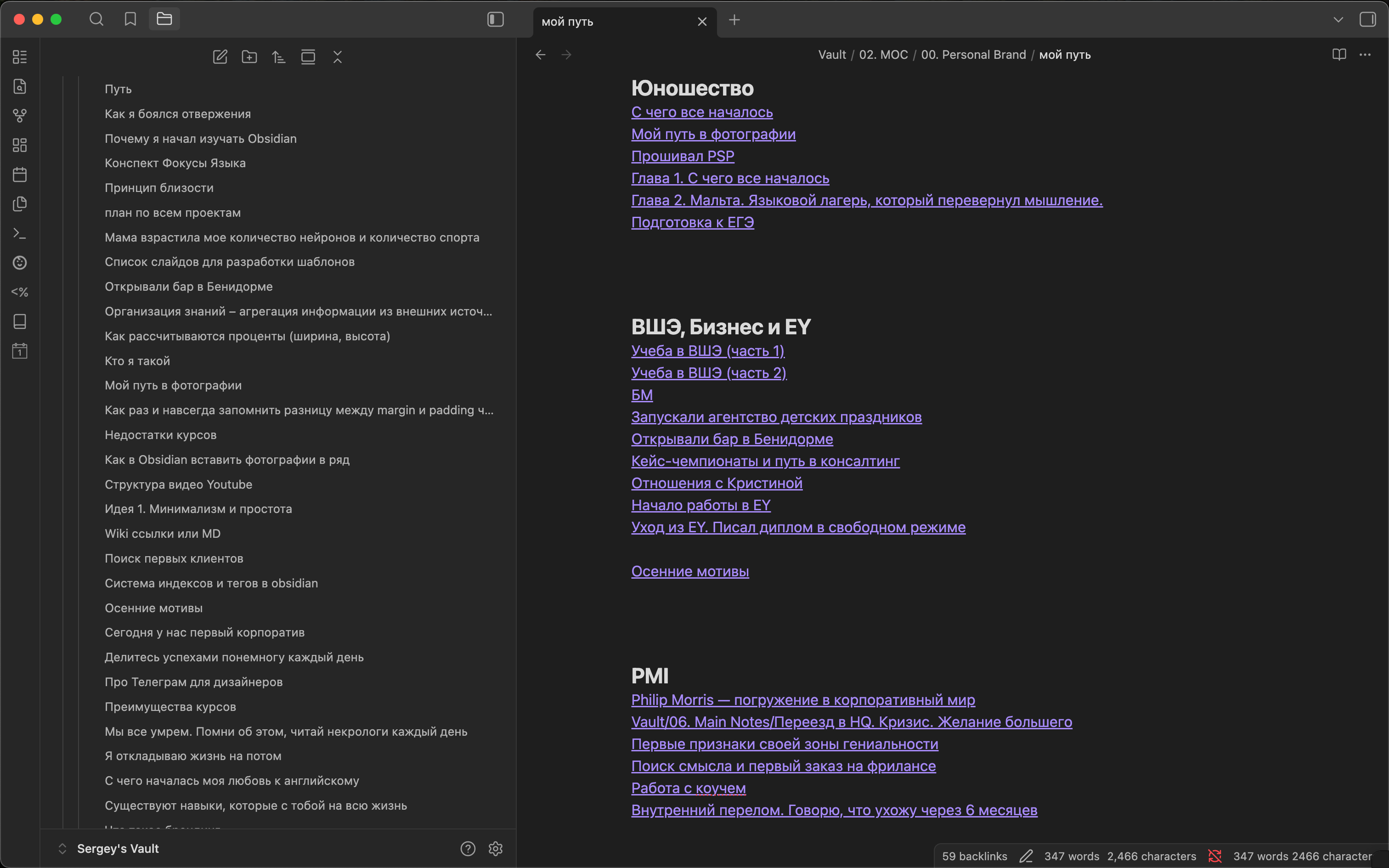Toggle editing mode pencil in status bar
The image size is (1389, 868).
(x=1026, y=856)
